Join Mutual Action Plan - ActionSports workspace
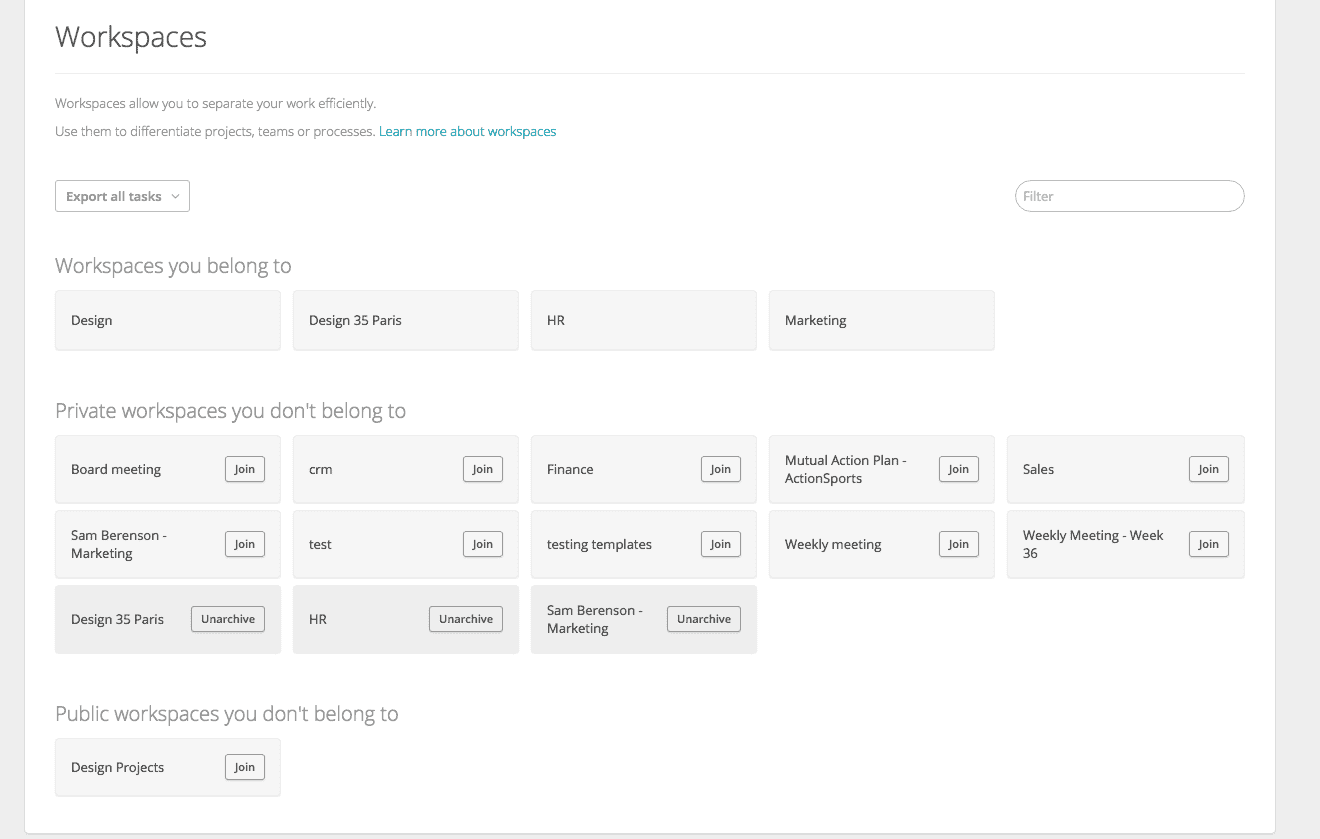 [959, 469]
